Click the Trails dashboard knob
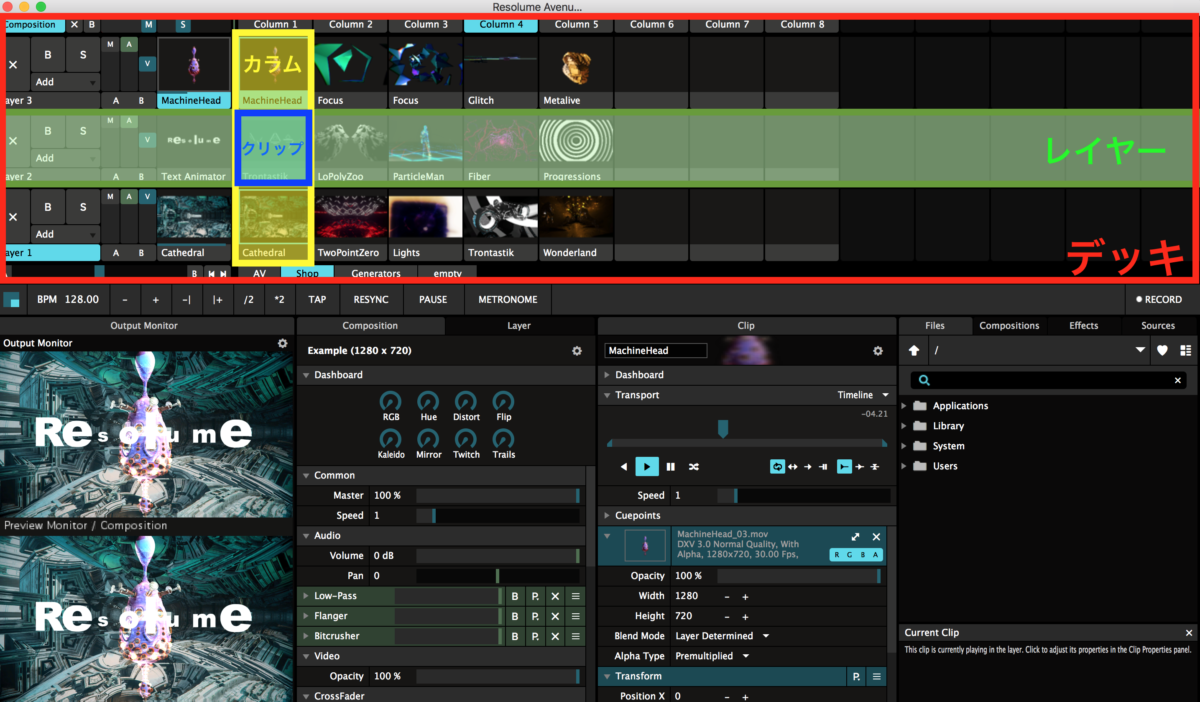 [504, 439]
